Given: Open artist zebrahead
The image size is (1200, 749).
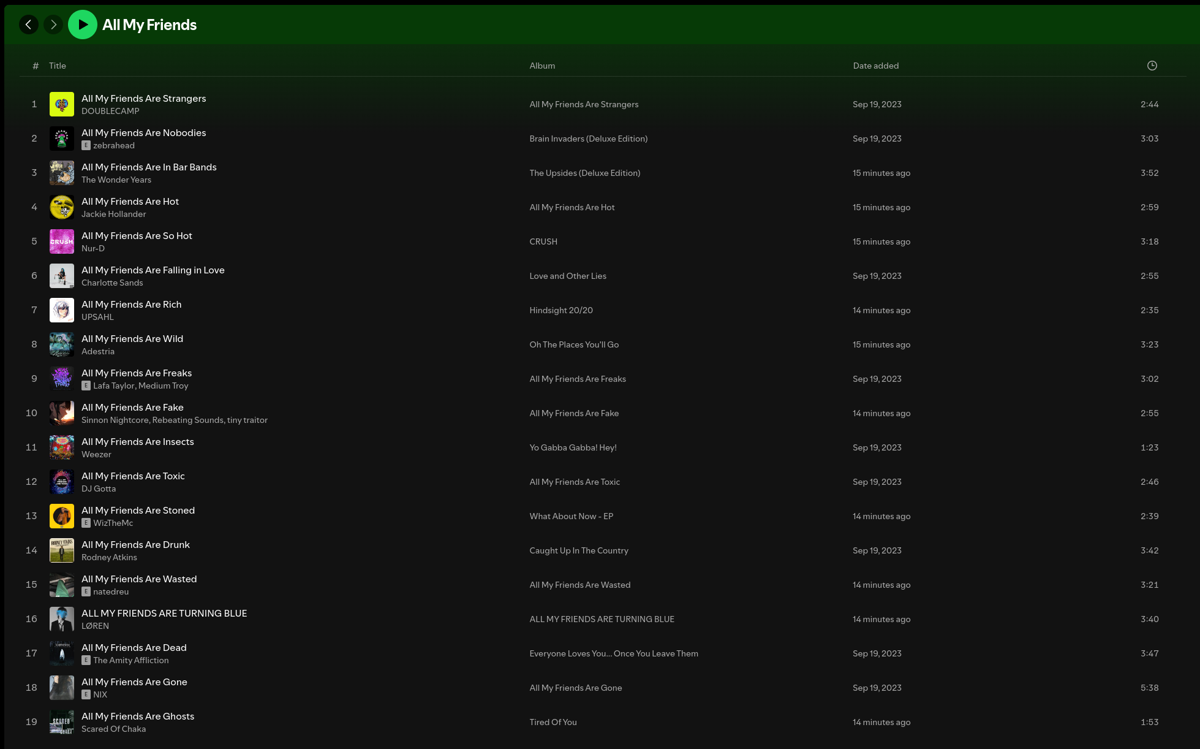Looking at the screenshot, I should coord(114,145).
